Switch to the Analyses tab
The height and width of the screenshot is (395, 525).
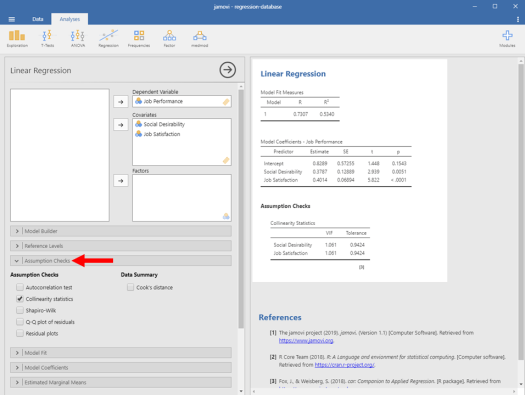click(70, 19)
